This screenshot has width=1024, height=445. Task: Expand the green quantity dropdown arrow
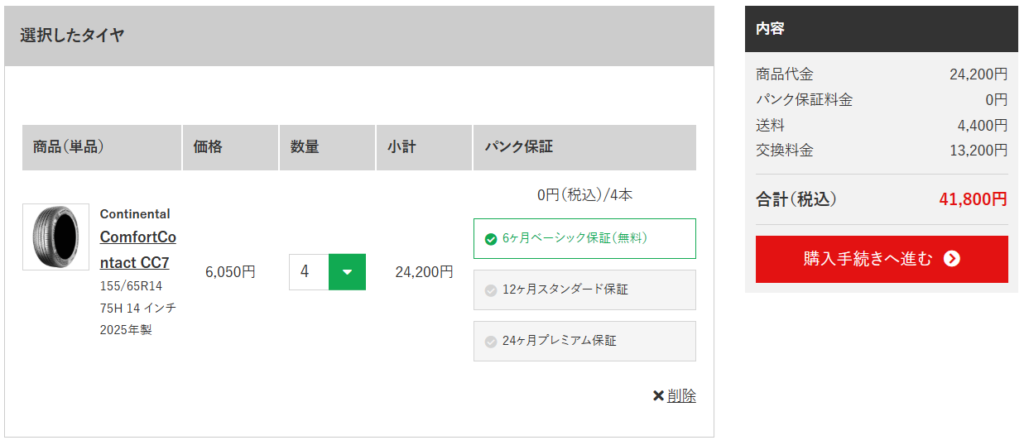347,271
